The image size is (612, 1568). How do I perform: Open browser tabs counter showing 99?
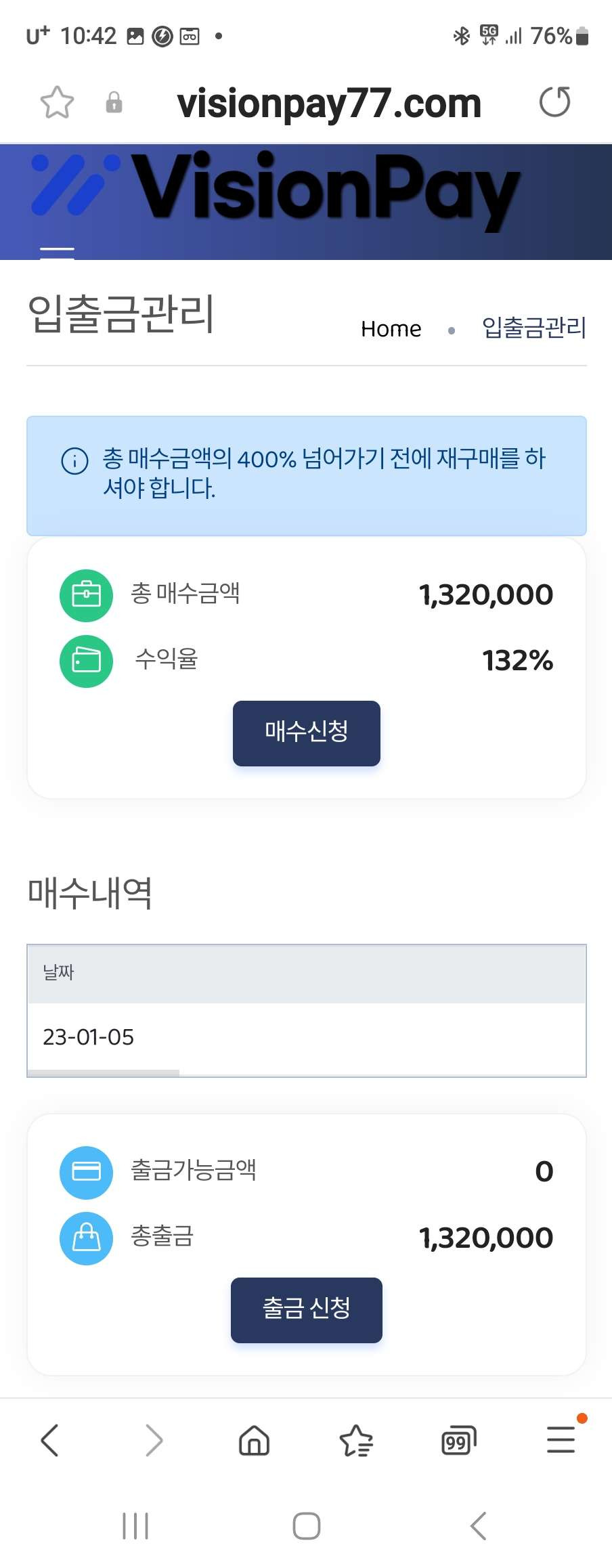point(458,1441)
